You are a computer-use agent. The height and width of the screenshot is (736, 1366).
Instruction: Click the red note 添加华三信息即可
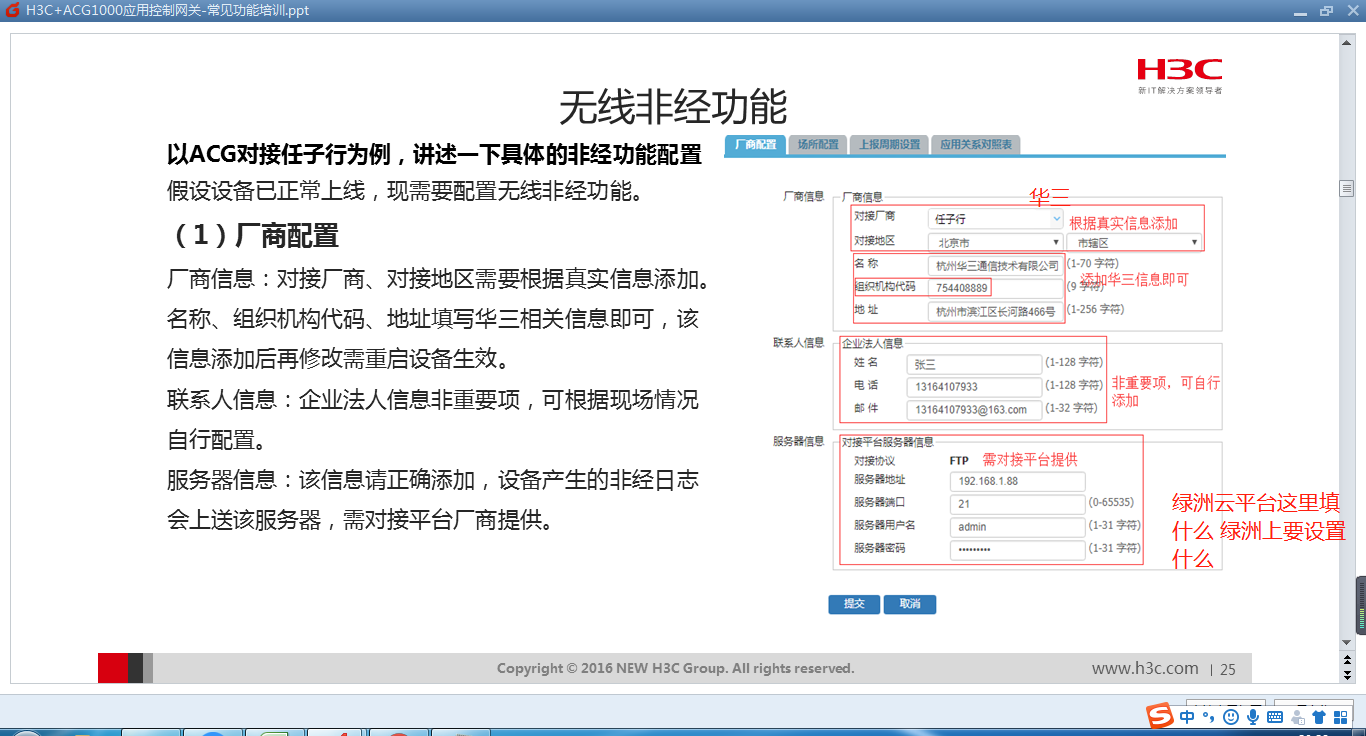(x=1135, y=280)
